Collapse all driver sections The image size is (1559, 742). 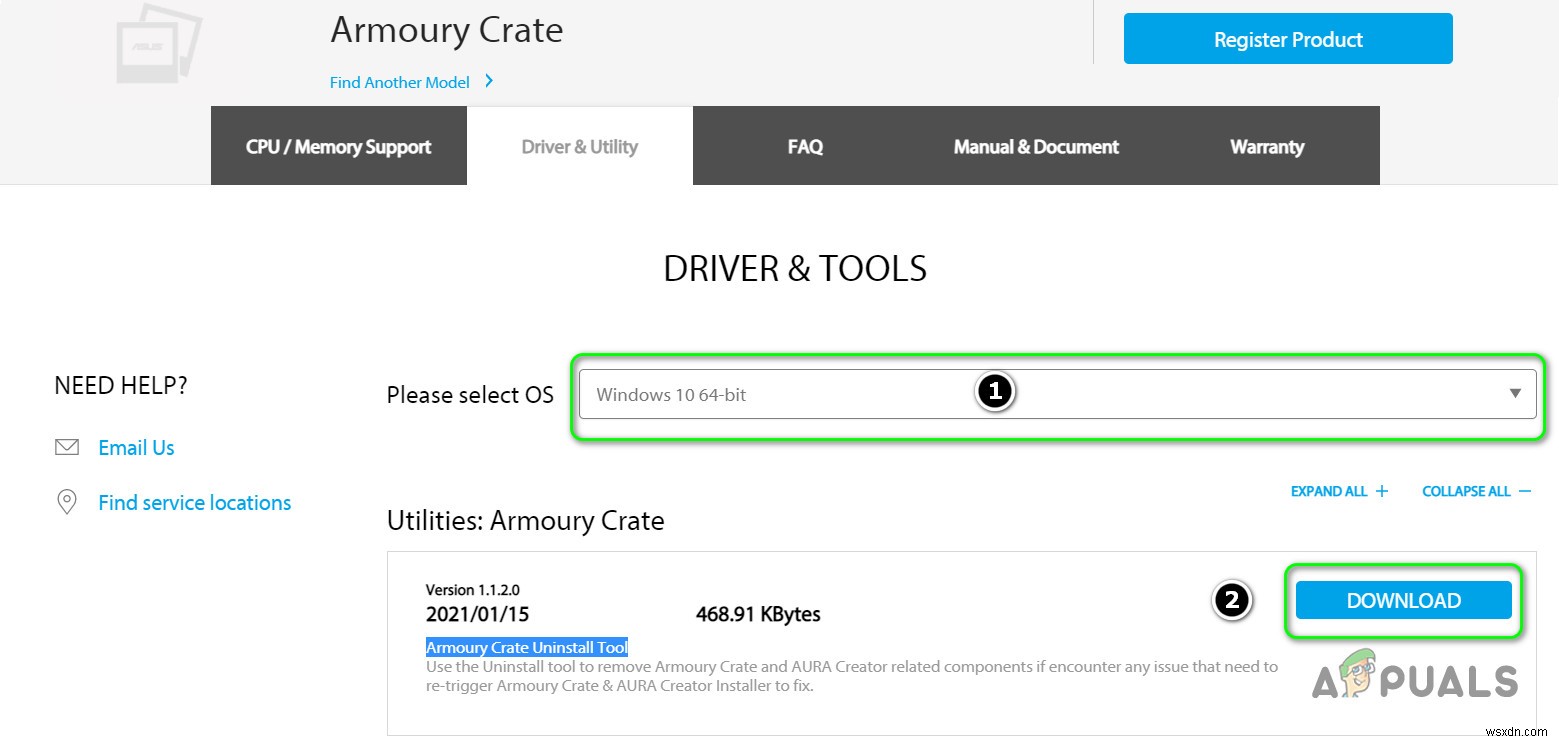[1476, 491]
